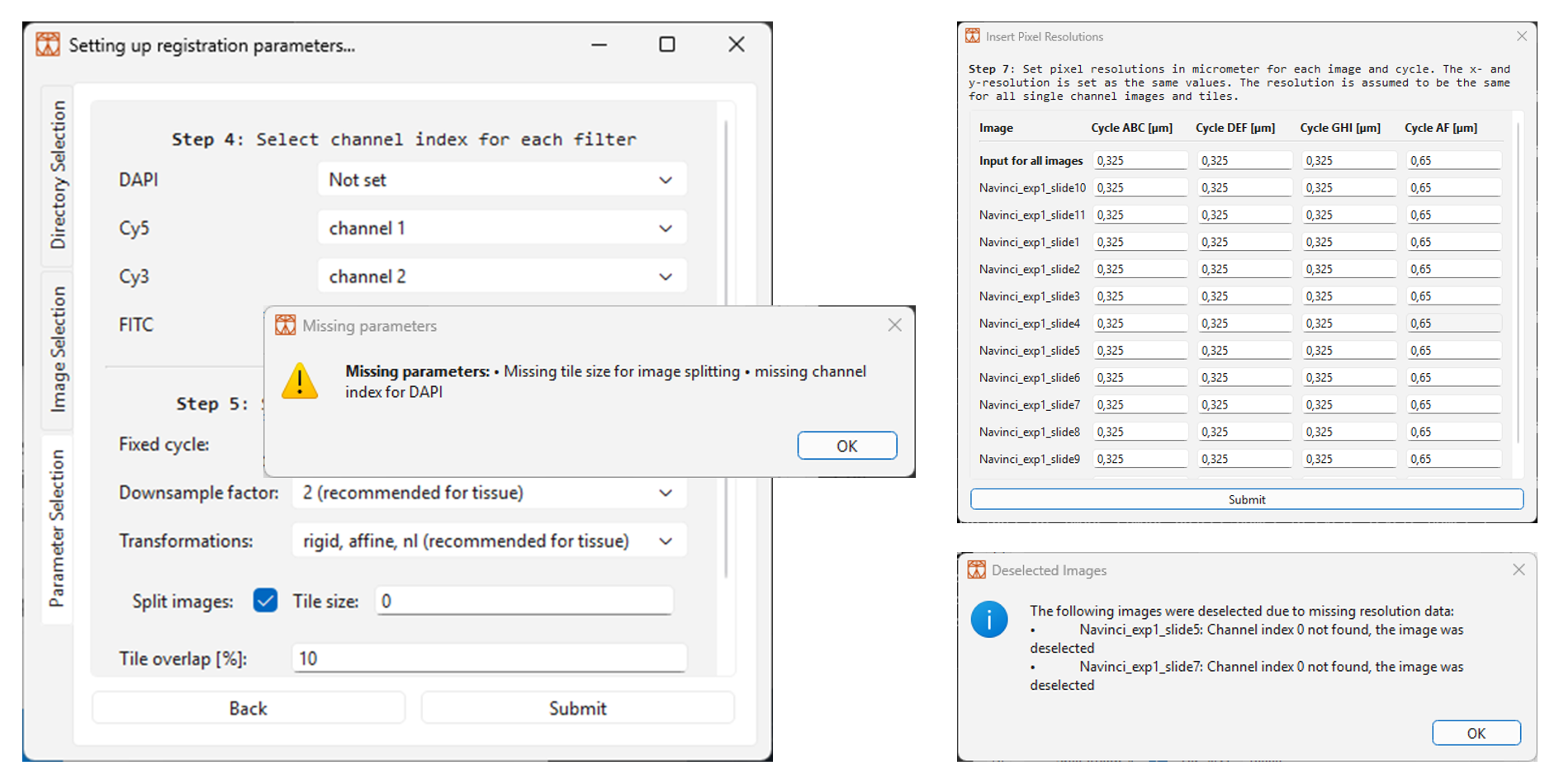Expand the Cy5 channel dropdown
Image resolution: width=1559 pixels, height=784 pixels.
(x=501, y=229)
